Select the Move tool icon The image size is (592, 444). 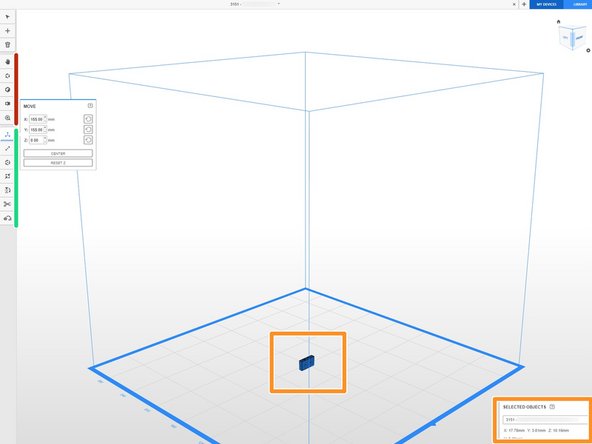click(x=8, y=134)
